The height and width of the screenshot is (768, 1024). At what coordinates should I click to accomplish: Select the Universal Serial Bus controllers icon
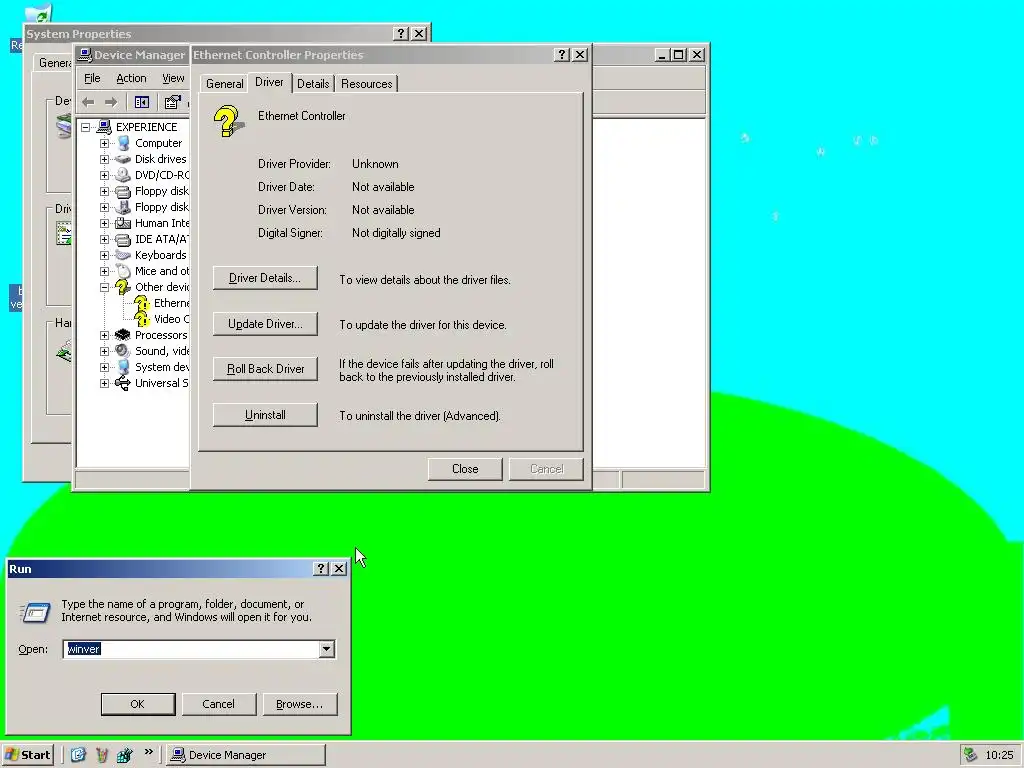[123, 383]
